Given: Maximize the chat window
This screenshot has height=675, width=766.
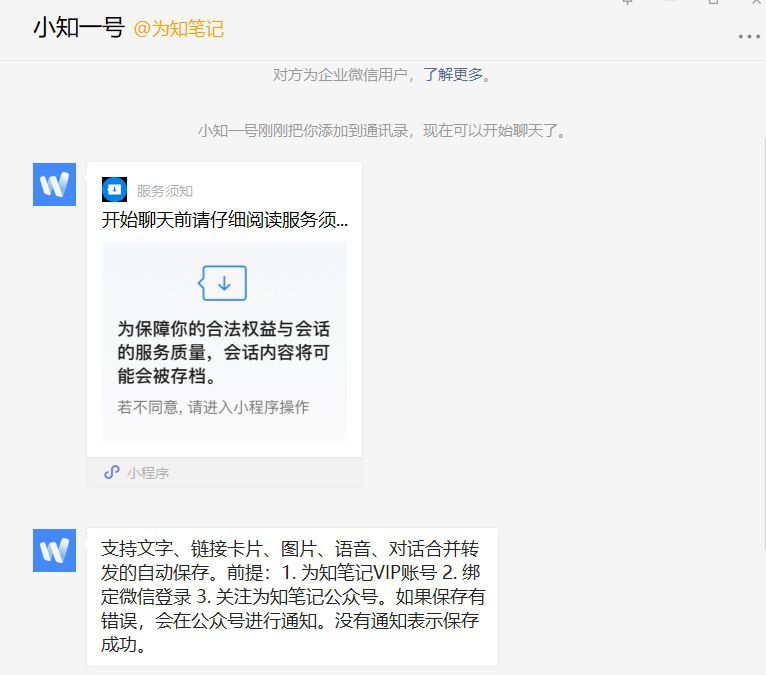Looking at the screenshot, I should coord(713,2).
